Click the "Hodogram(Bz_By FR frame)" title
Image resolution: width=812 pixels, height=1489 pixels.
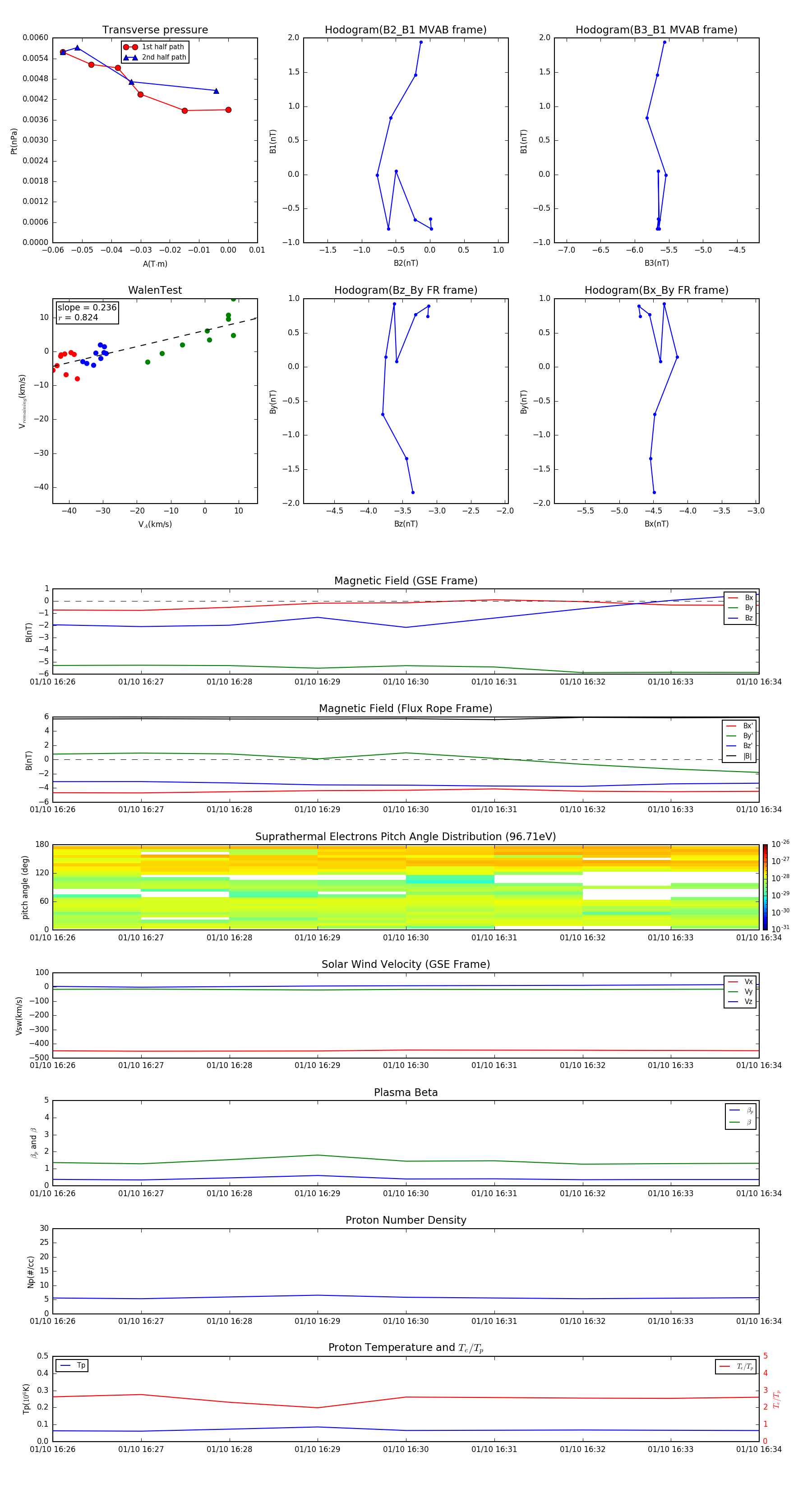click(405, 290)
